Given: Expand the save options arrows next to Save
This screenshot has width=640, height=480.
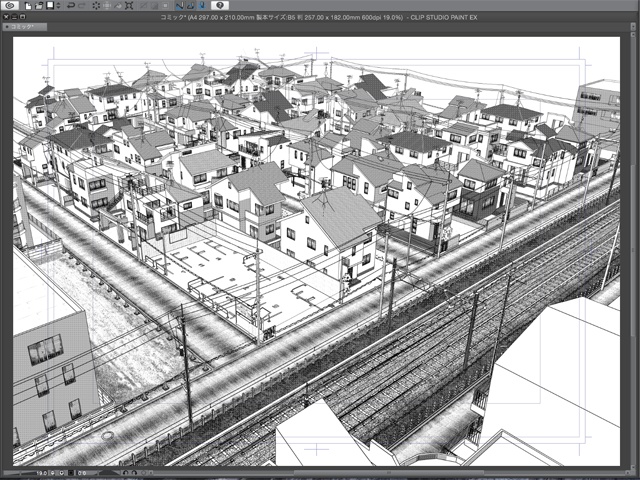Looking at the screenshot, I should coord(58,6).
